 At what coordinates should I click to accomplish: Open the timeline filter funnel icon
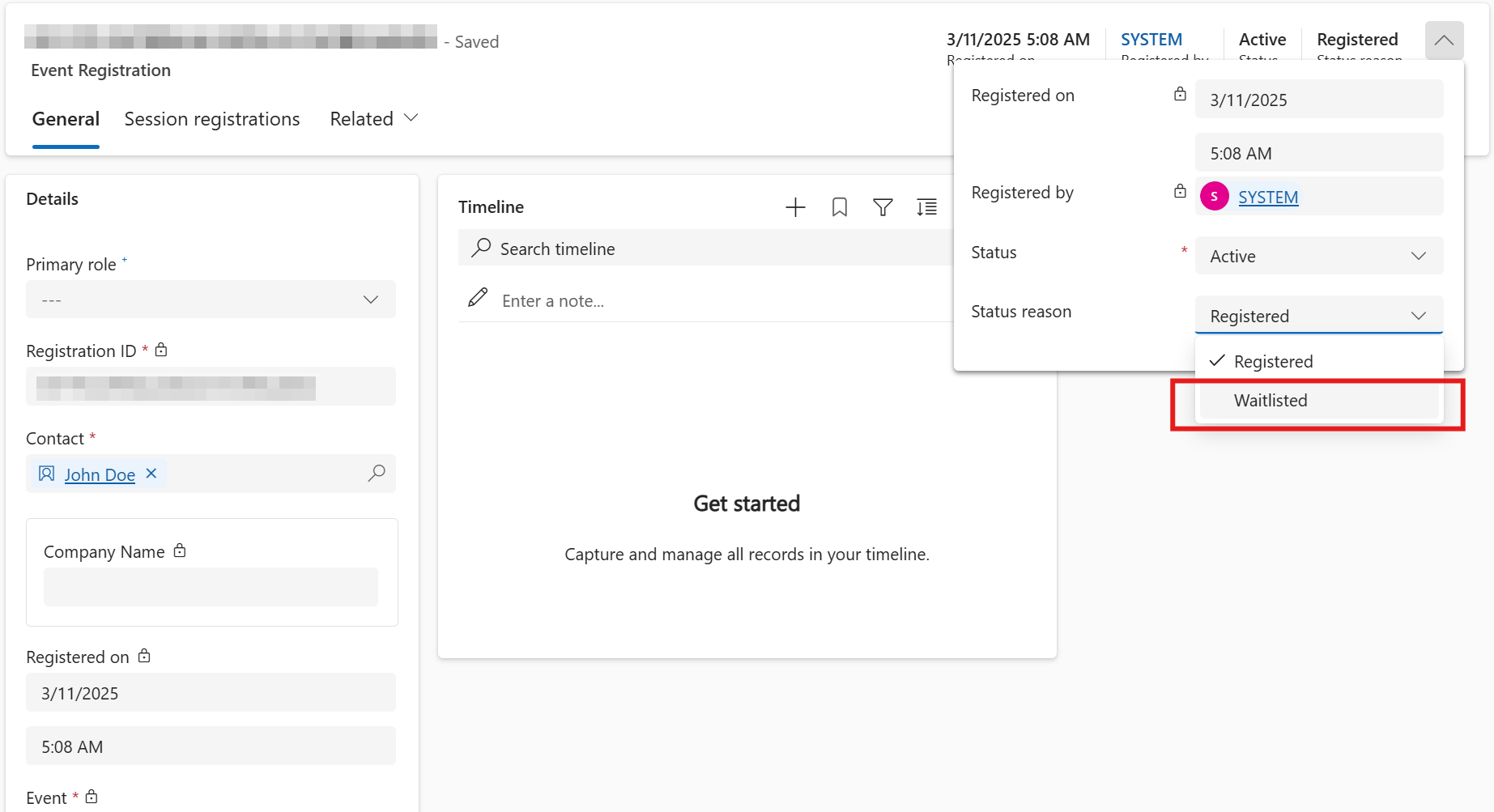pos(883,207)
